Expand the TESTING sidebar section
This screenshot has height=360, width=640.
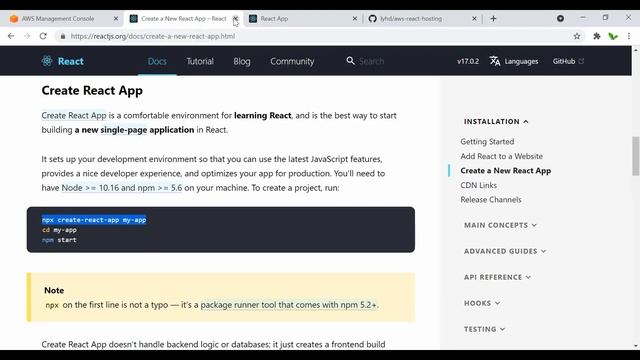[484, 329]
